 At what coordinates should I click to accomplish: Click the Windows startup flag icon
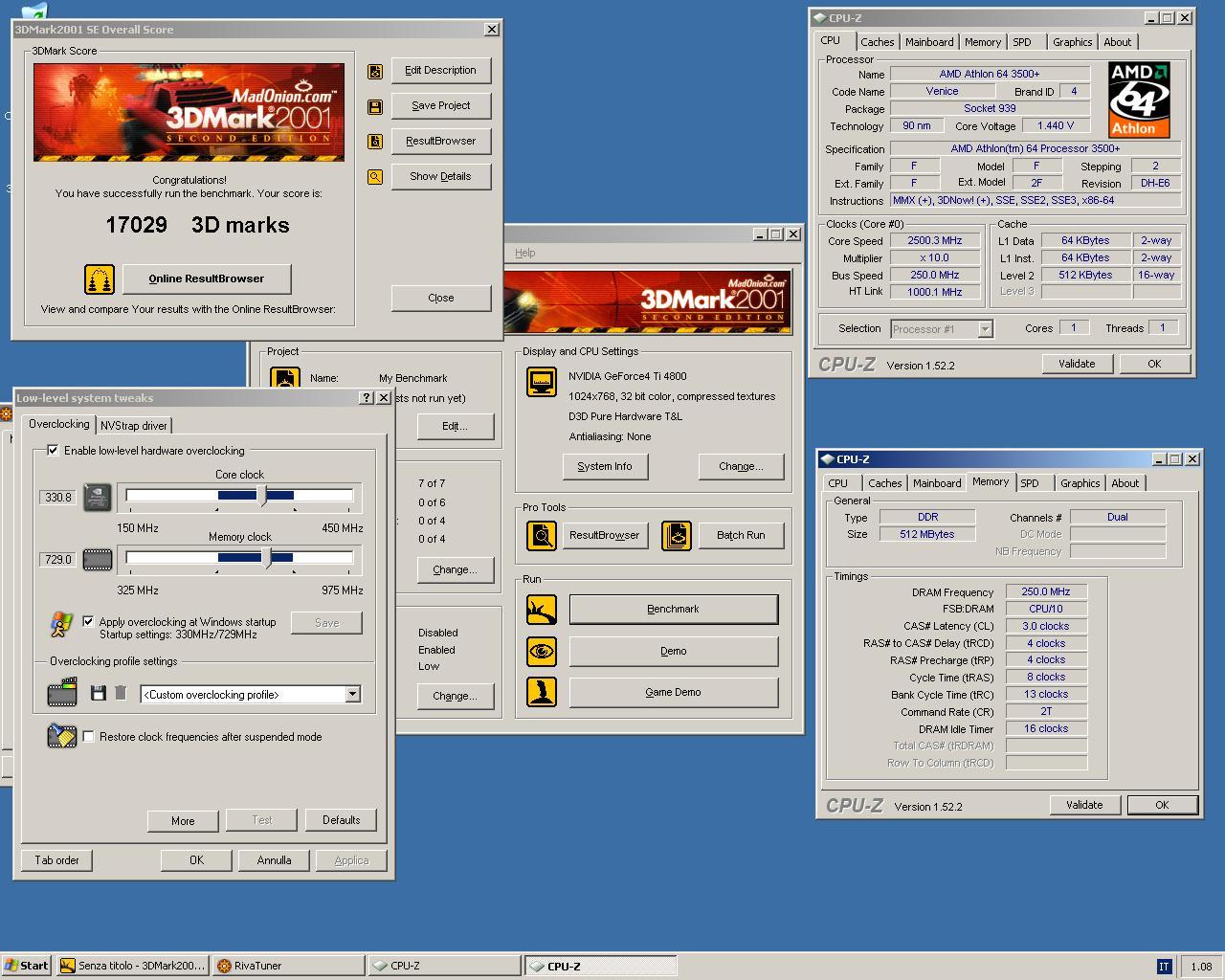[x=61, y=625]
